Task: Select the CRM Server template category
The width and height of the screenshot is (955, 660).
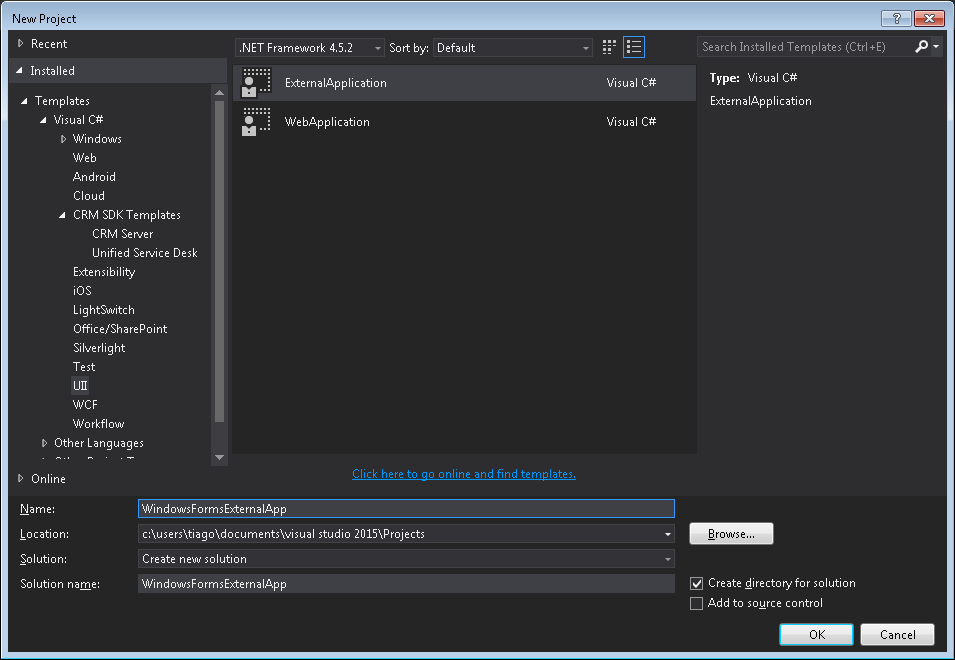Action: click(122, 234)
